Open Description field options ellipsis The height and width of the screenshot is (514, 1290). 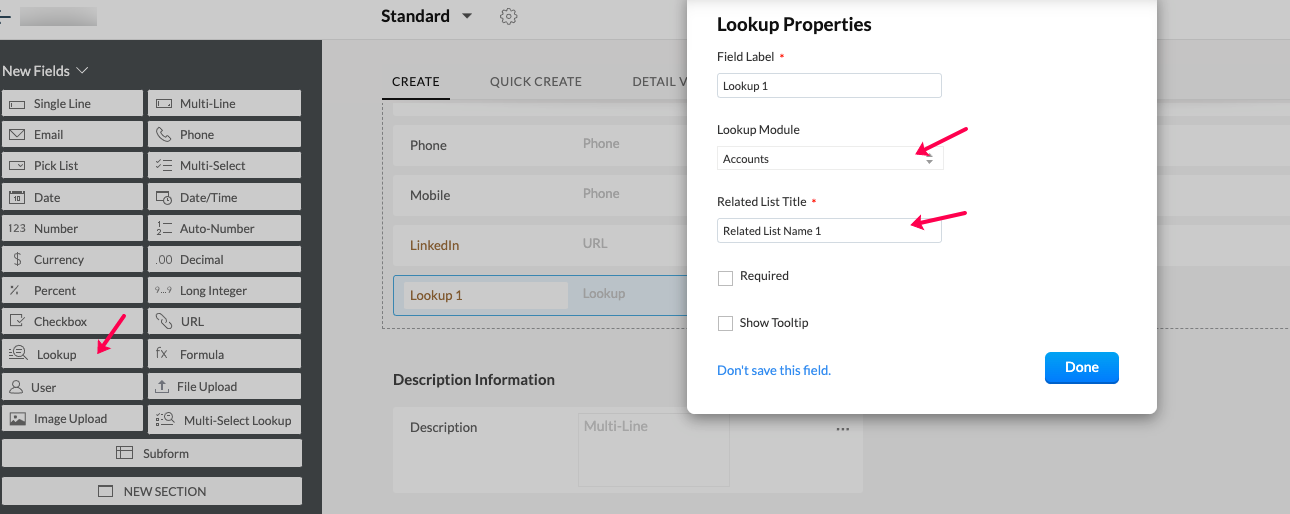(843, 428)
